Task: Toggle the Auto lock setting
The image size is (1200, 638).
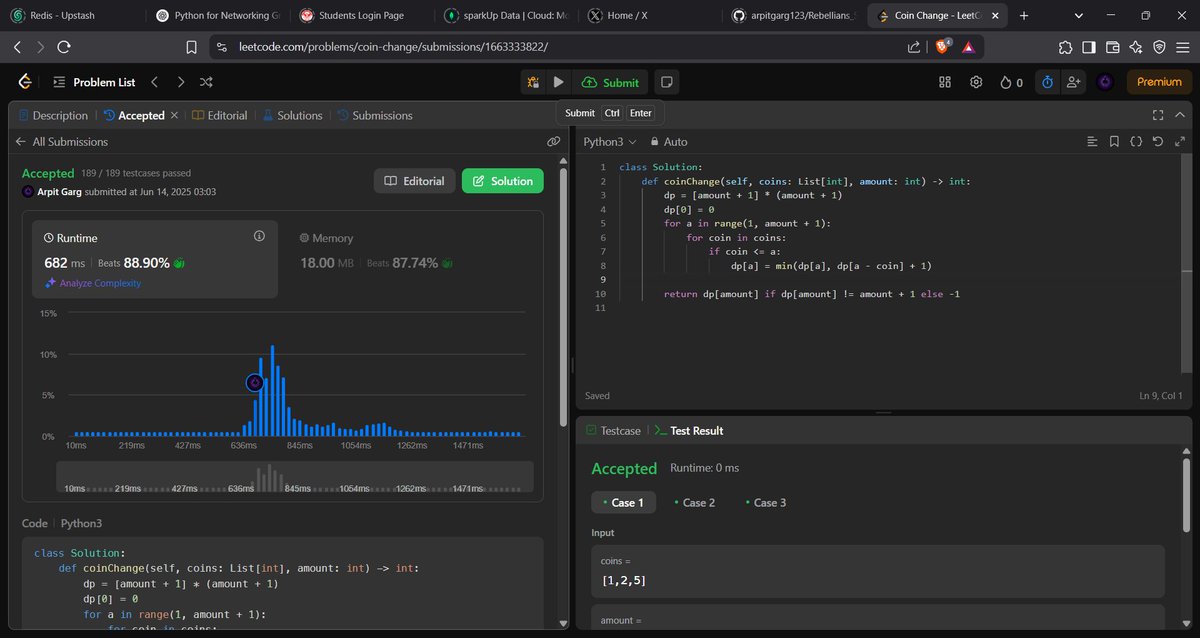Action: (669, 142)
